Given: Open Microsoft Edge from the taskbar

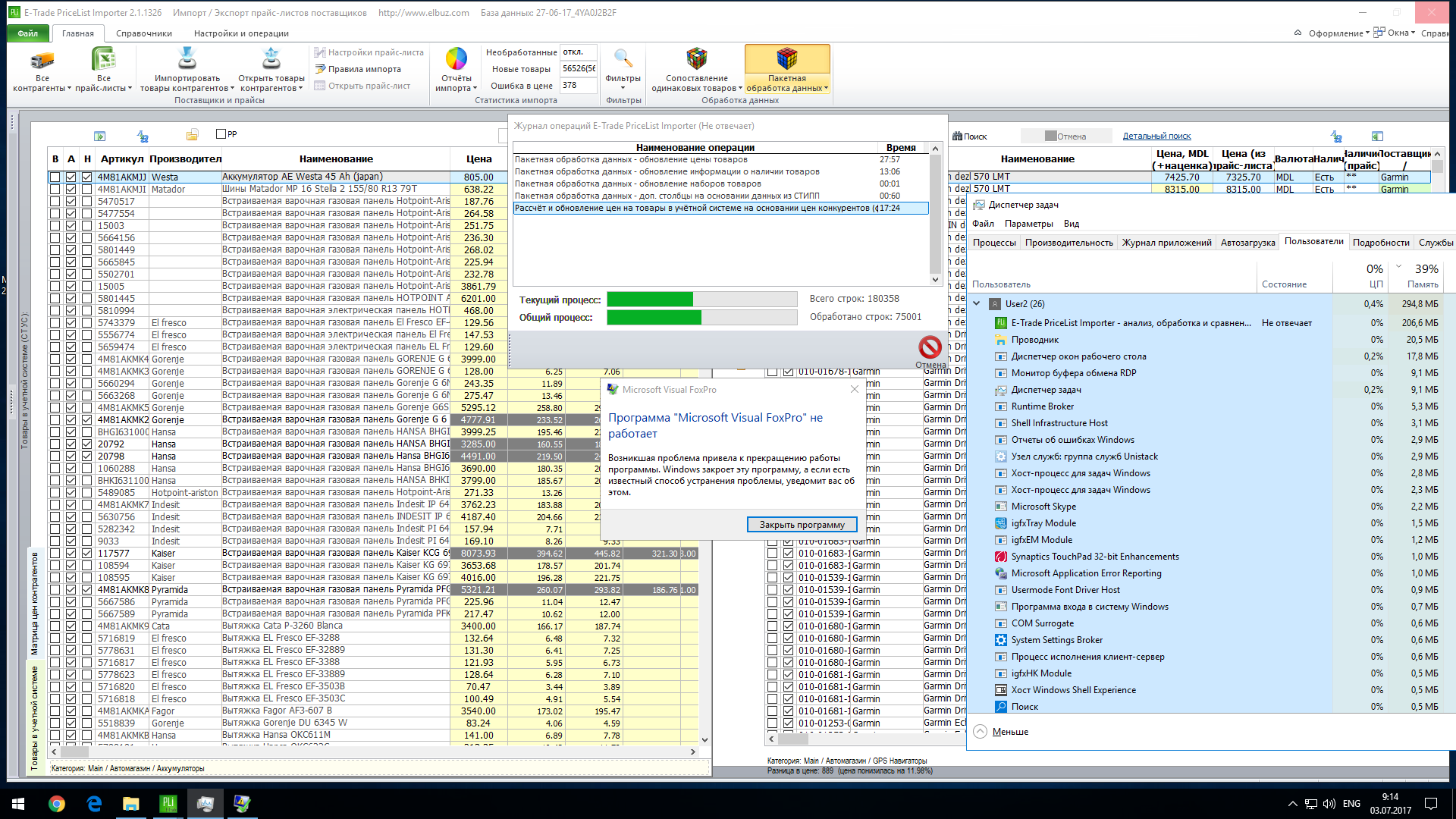Looking at the screenshot, I should click(94, 804).
